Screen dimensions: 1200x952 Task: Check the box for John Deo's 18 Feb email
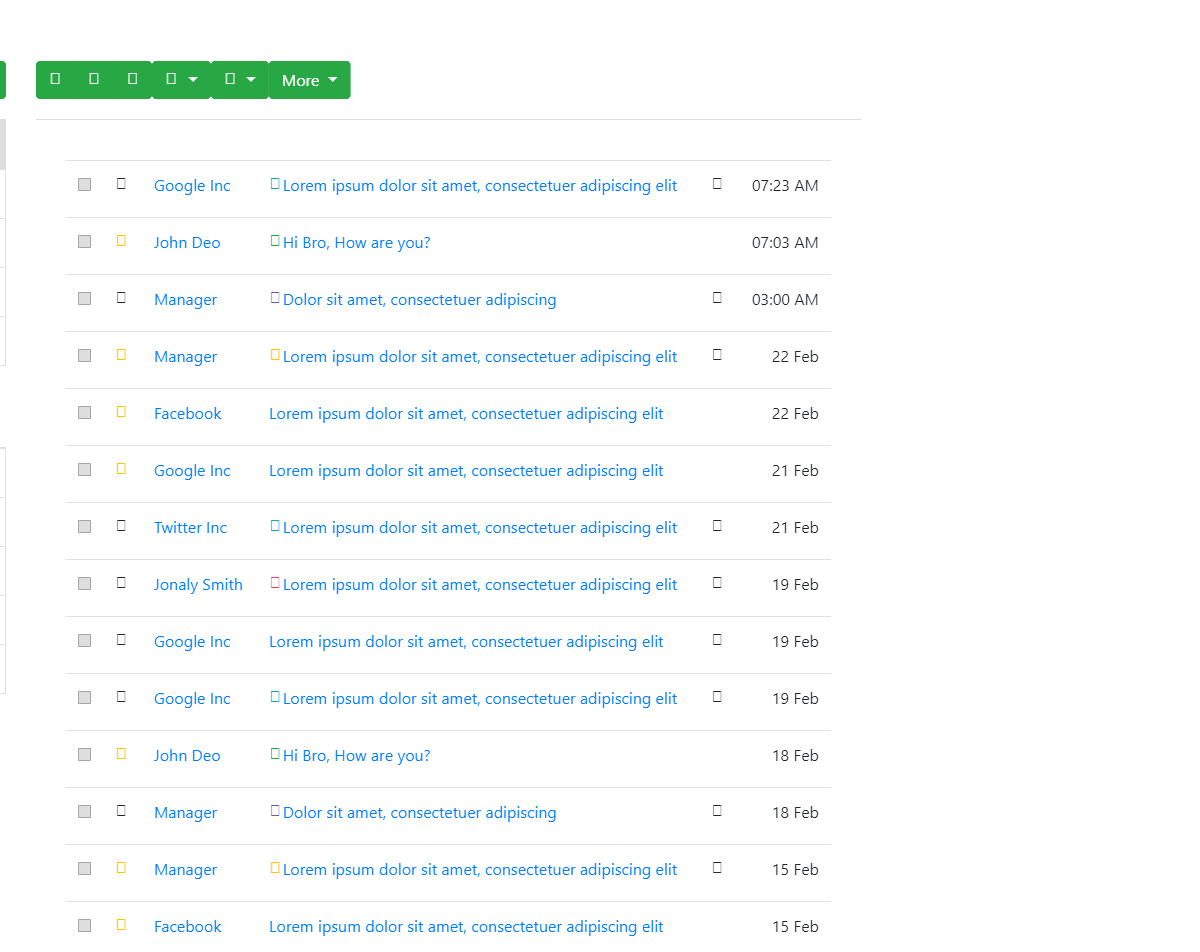click(85, 755)
